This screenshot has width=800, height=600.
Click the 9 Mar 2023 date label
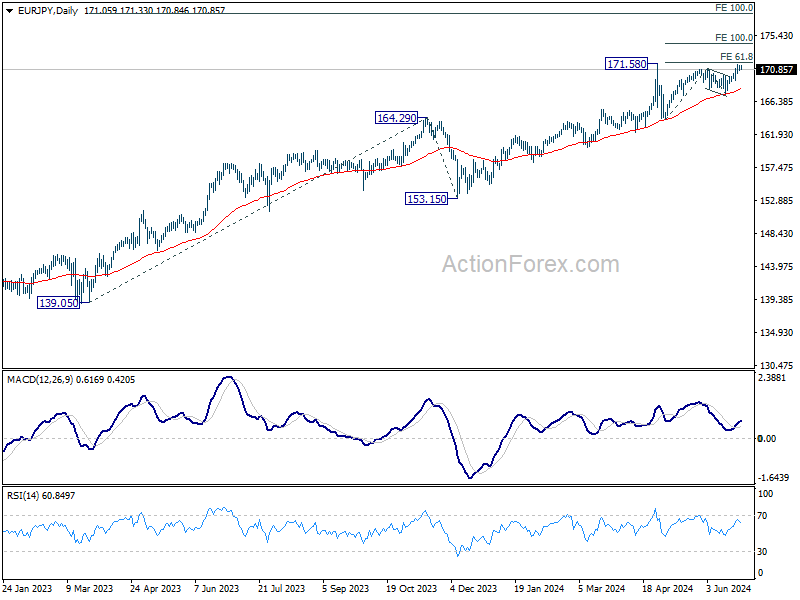click(90, 588)
